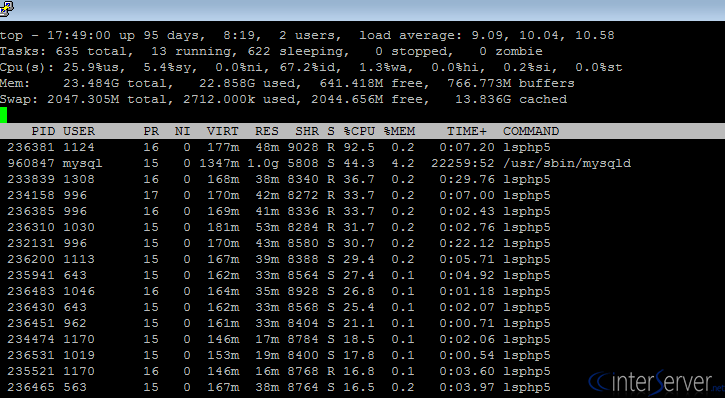This screenshot has width=725, height=398.
Task: Click the PID column header
Action: 43,131
